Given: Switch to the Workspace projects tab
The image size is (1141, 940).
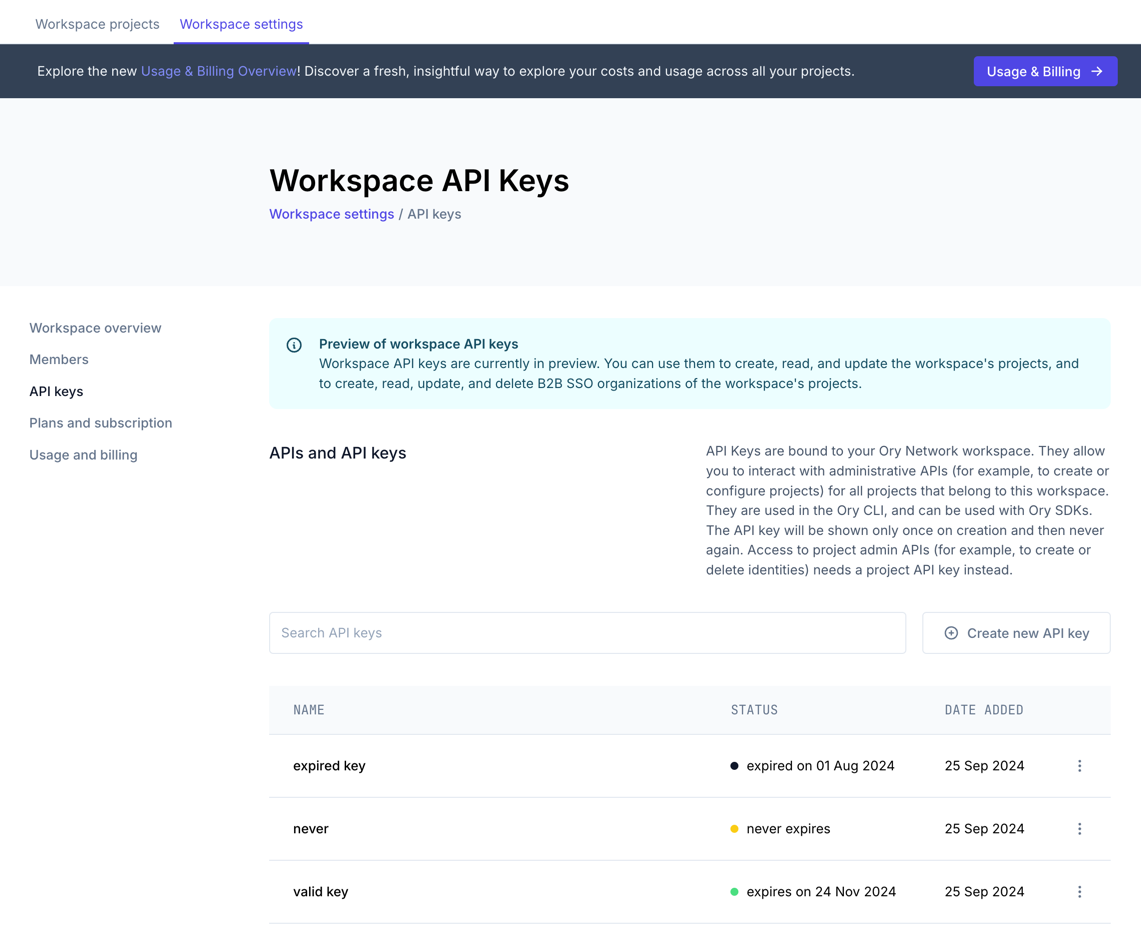Looking at the screenshot, I should click(97, 23).
